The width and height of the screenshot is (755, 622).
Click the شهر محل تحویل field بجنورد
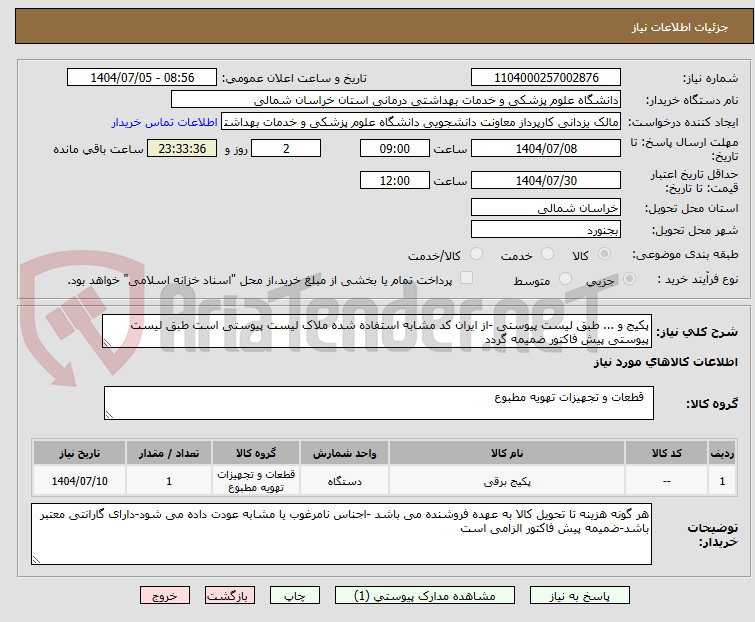(546, 229)
